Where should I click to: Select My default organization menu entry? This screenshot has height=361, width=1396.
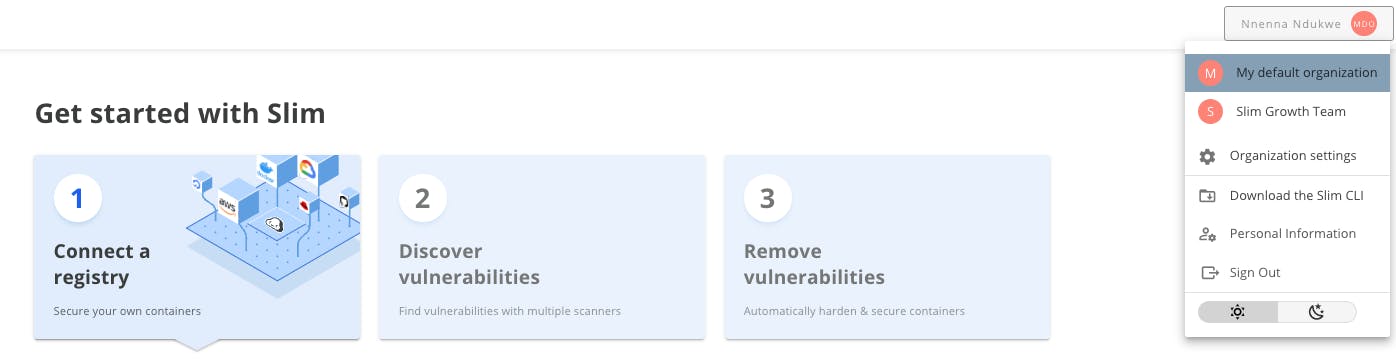[x=1287, y=73]
